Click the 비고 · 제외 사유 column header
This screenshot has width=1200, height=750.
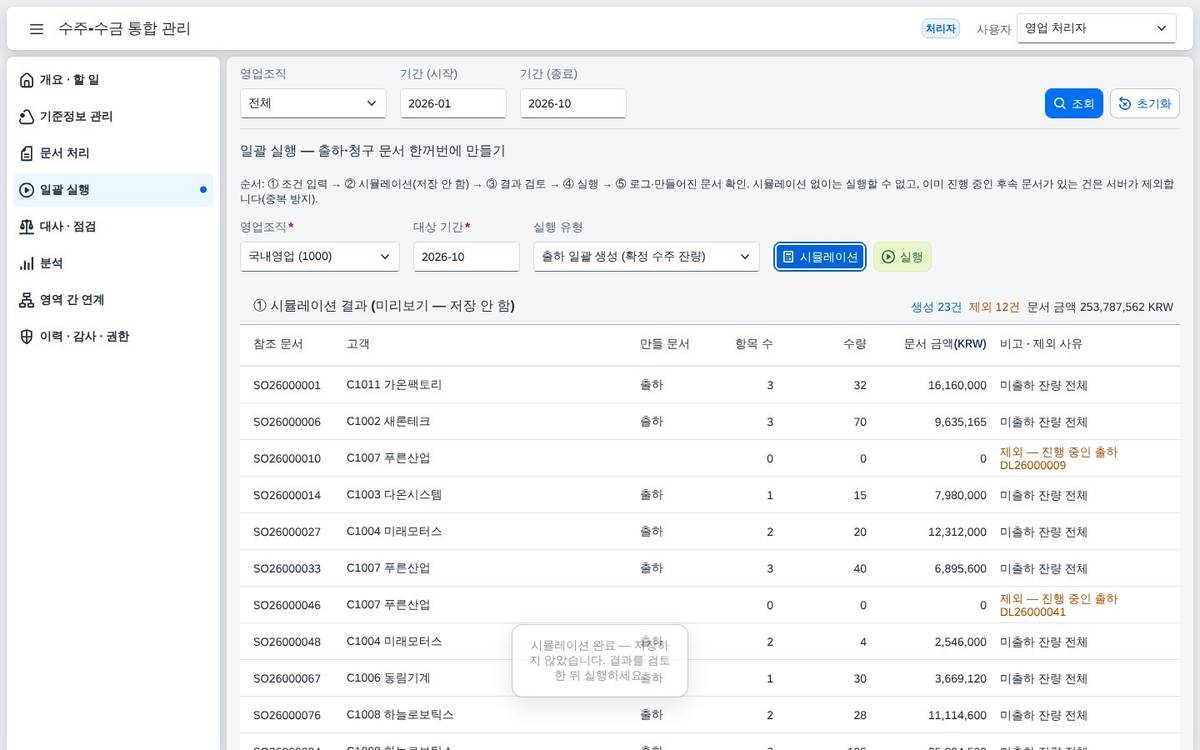point(1041,344)
